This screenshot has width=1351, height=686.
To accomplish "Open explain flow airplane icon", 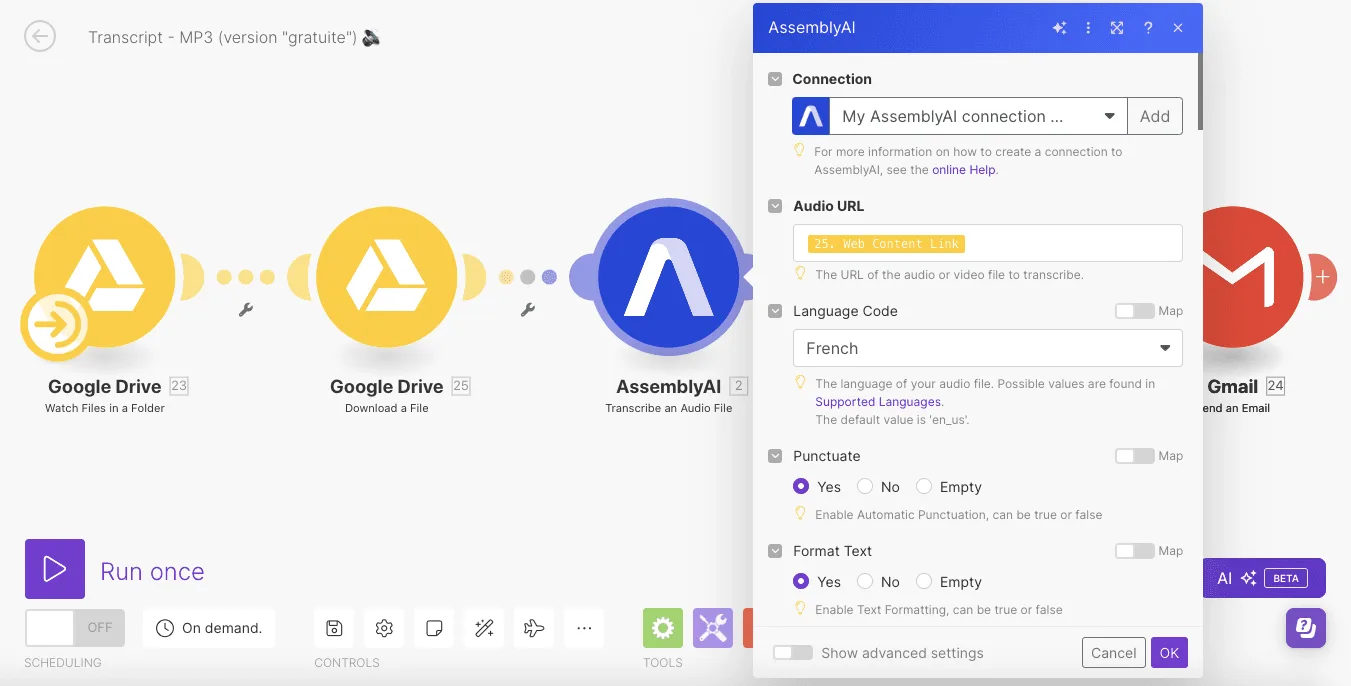I will pos(534,628).
